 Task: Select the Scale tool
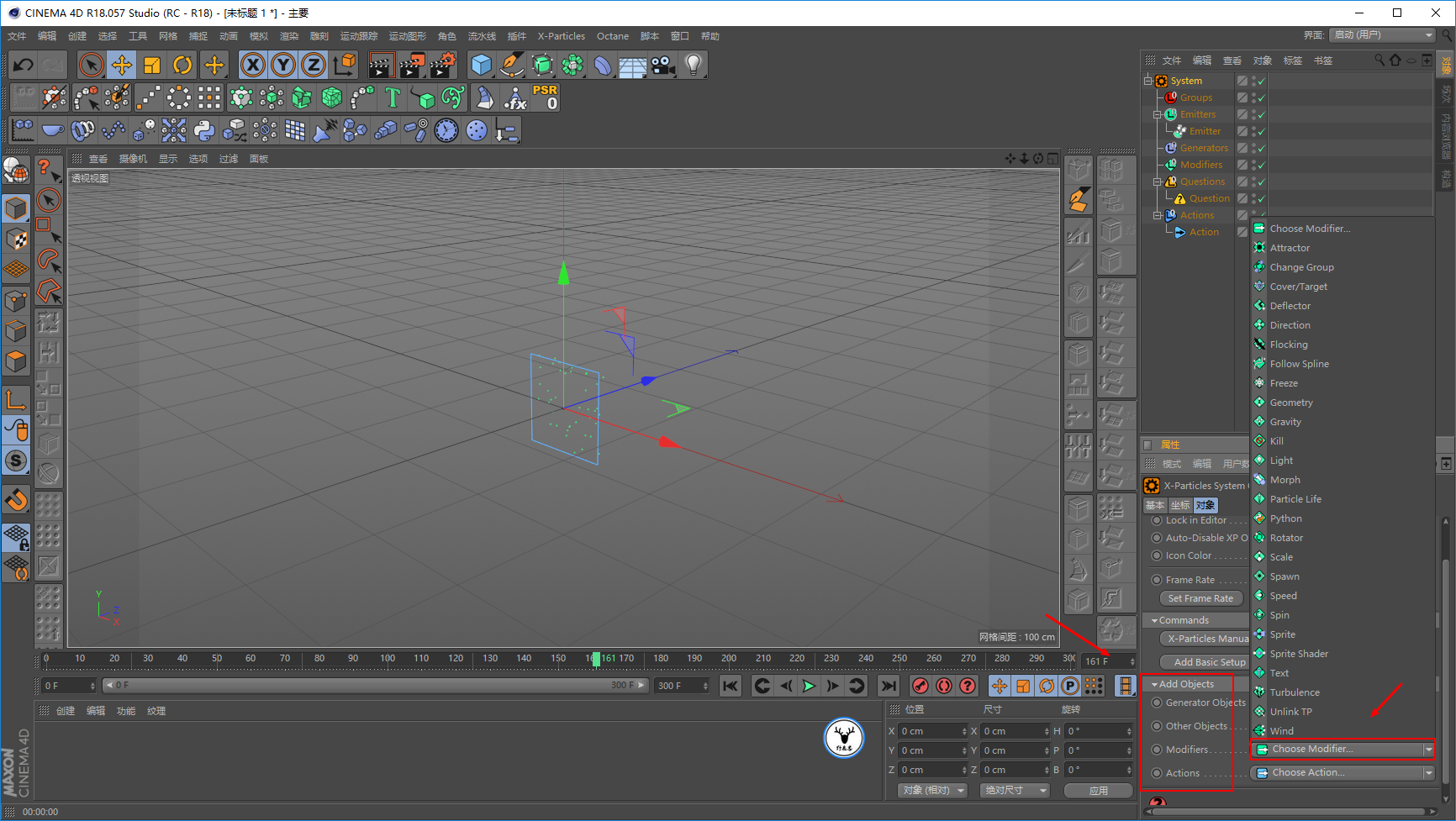(x=152, y=65)
